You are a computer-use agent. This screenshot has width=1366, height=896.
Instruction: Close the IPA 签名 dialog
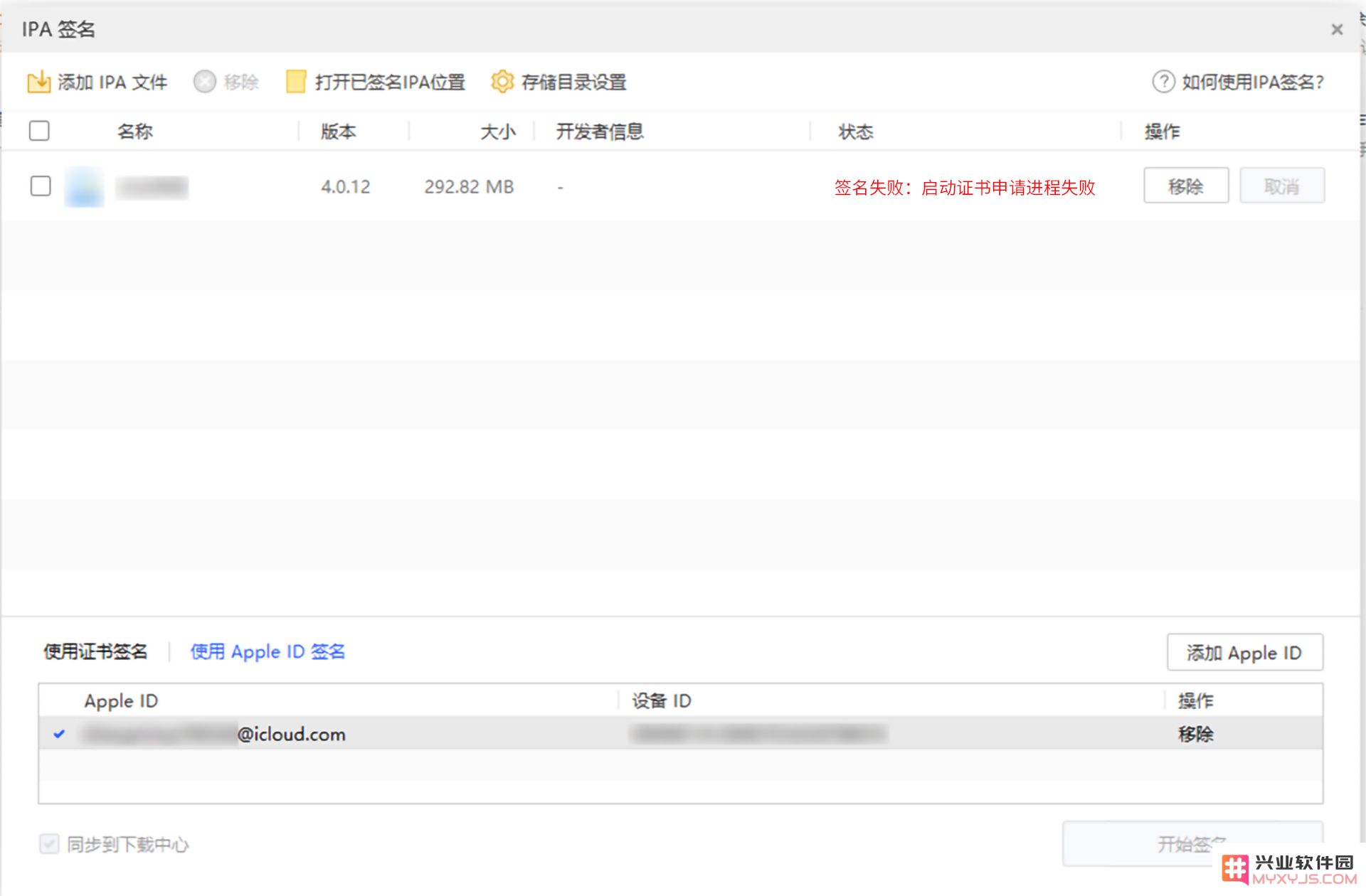pyautogui.click(x=1337, y=29)
